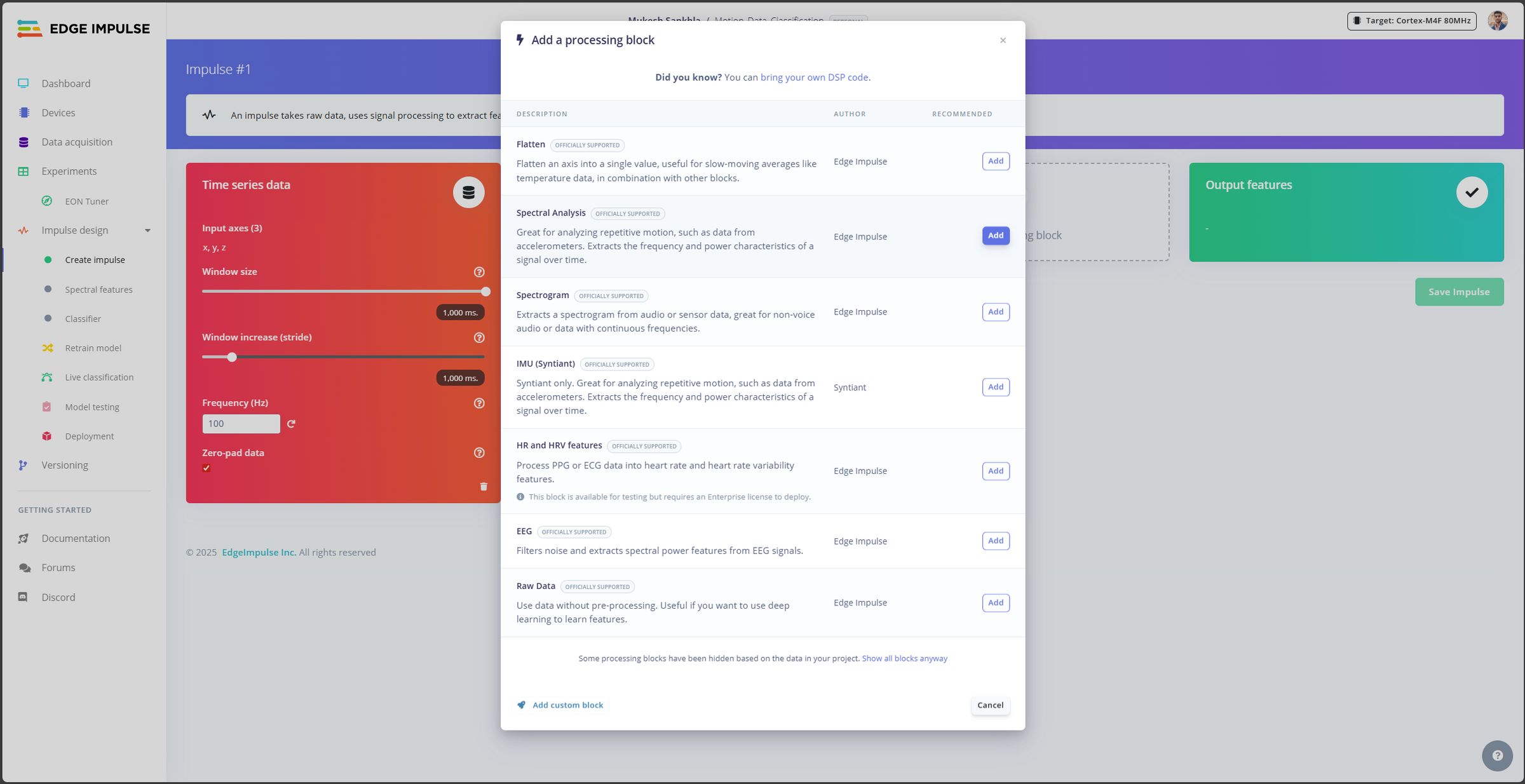Screen dimensions: 1525x784
Task: Click the Impulse #1 title
Action: [218, 69]
